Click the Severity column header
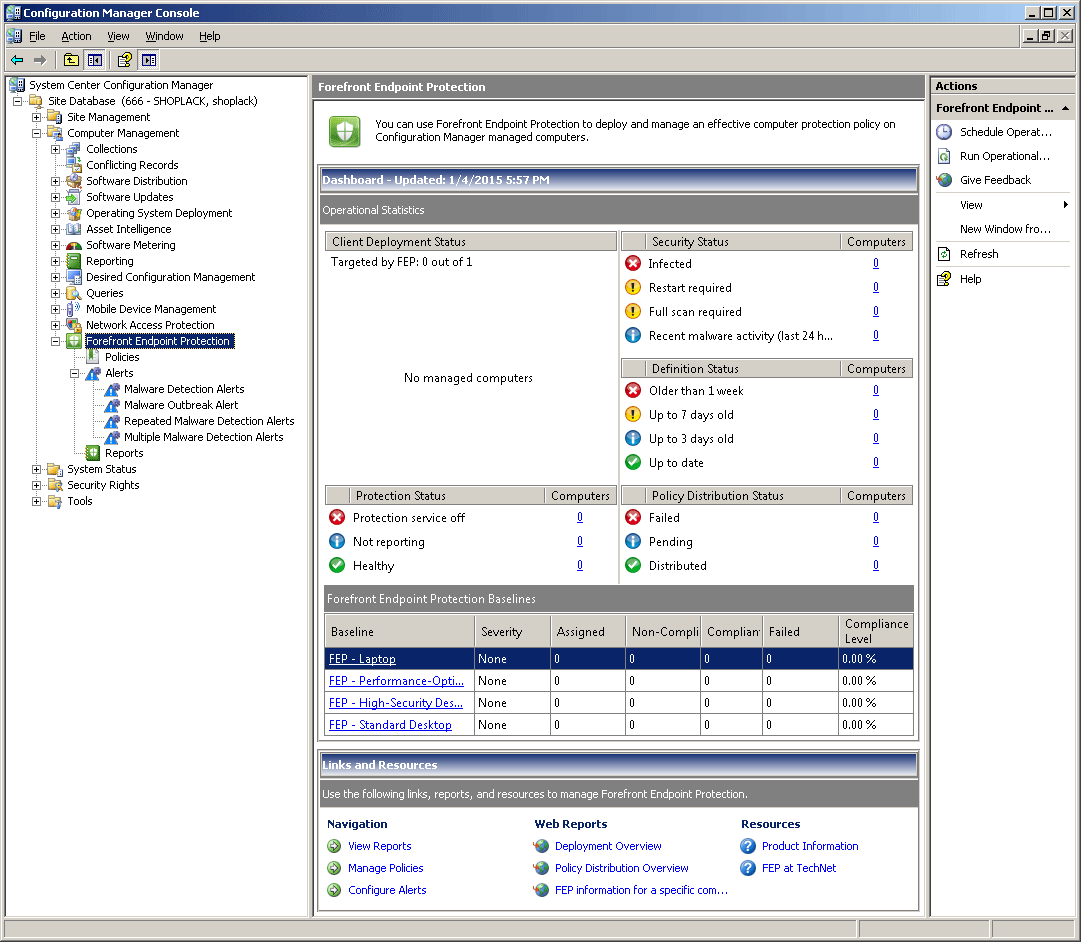Screen dimensions: 1081x942 (x=512, y=631)
